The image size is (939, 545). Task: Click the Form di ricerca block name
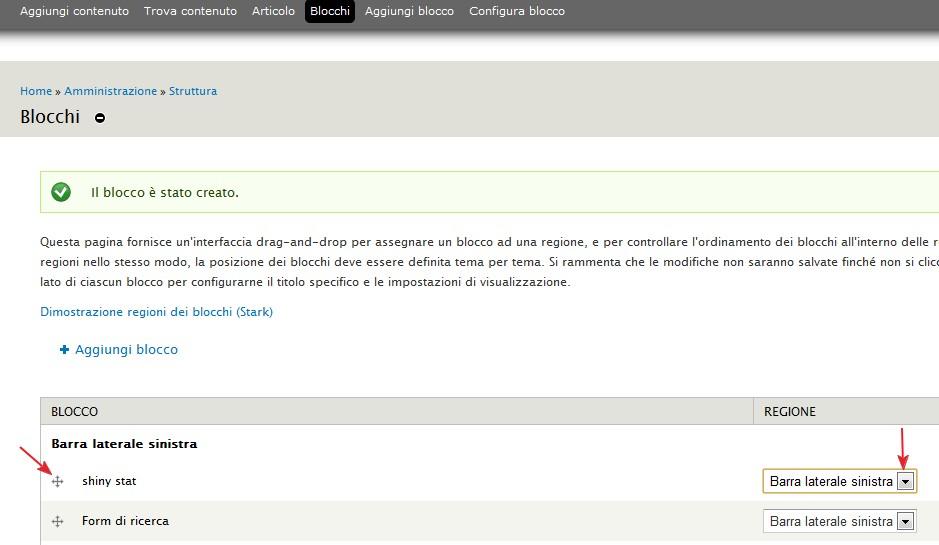pyautogui.click(x=125, y=521)
